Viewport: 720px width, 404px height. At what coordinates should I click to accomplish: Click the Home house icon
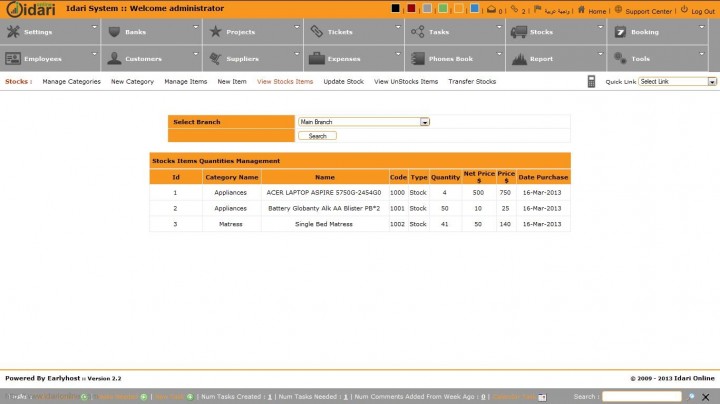point(581,9)
